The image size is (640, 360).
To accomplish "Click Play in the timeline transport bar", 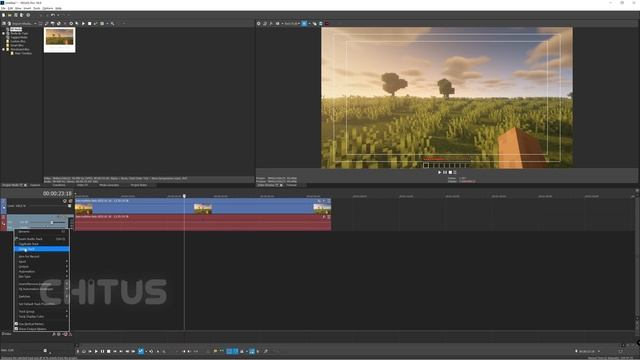I will click(x=96, y=351).
